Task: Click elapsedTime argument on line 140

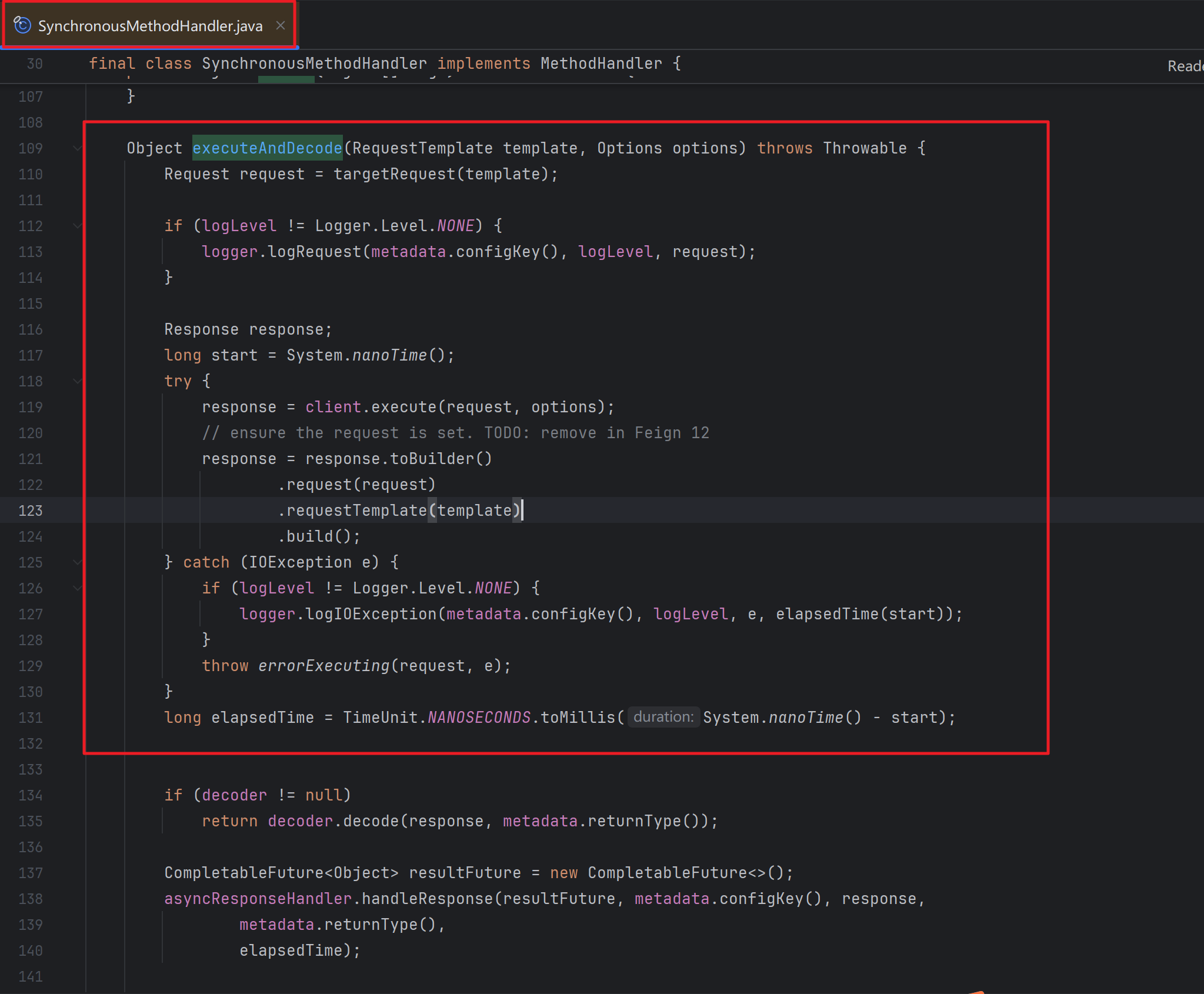Action: point(291,950)
